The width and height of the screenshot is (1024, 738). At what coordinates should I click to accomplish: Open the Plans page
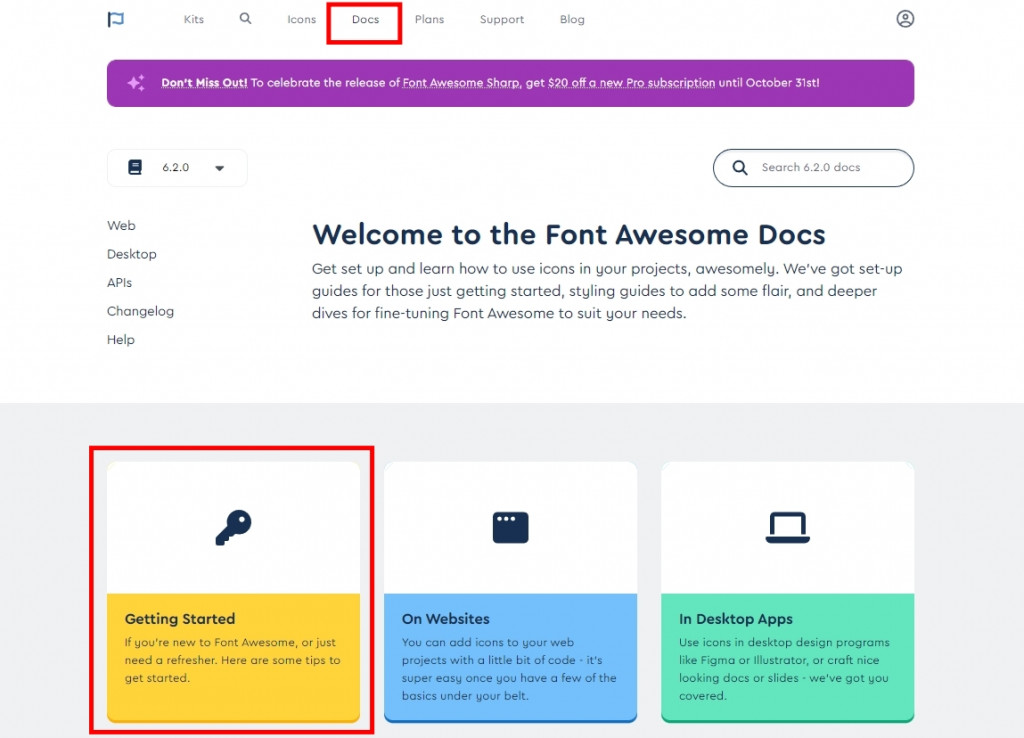429,20
